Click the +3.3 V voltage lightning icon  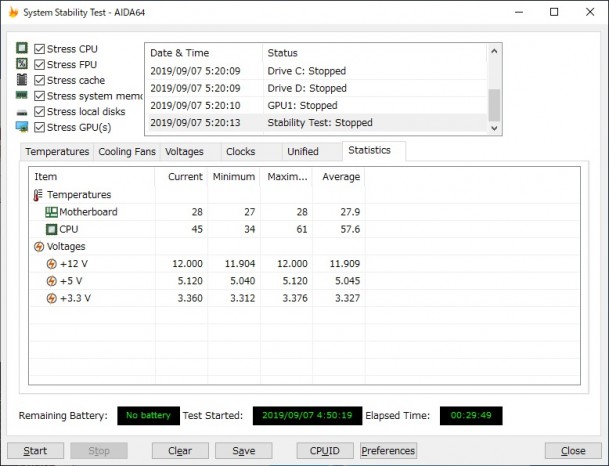tap(51, 298)
